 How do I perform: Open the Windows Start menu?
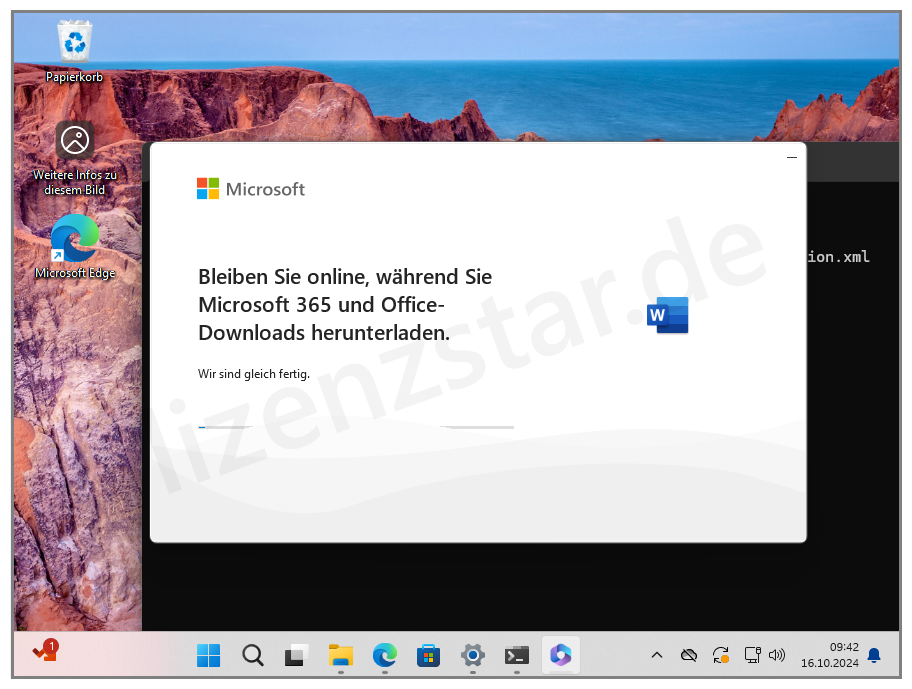(x=208, y=656)
